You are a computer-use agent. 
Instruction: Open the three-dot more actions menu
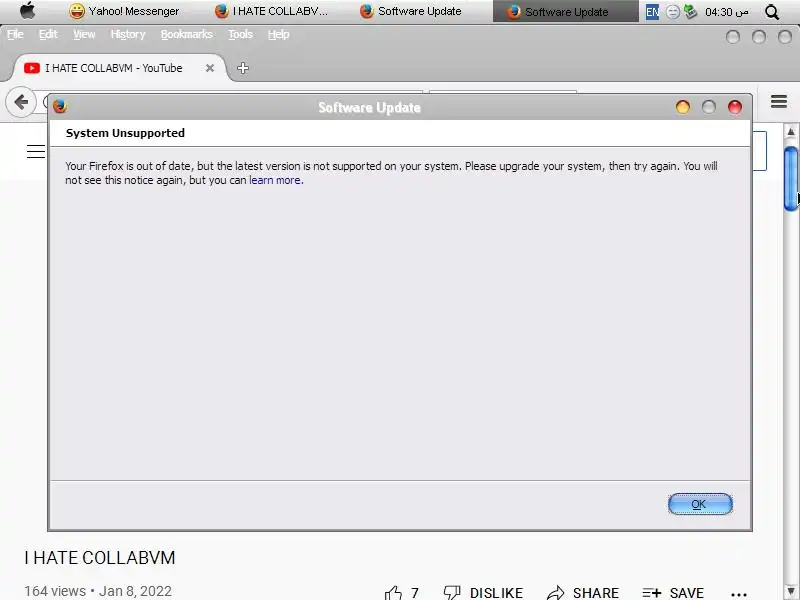pyautogui.click(x=739, y=594)
